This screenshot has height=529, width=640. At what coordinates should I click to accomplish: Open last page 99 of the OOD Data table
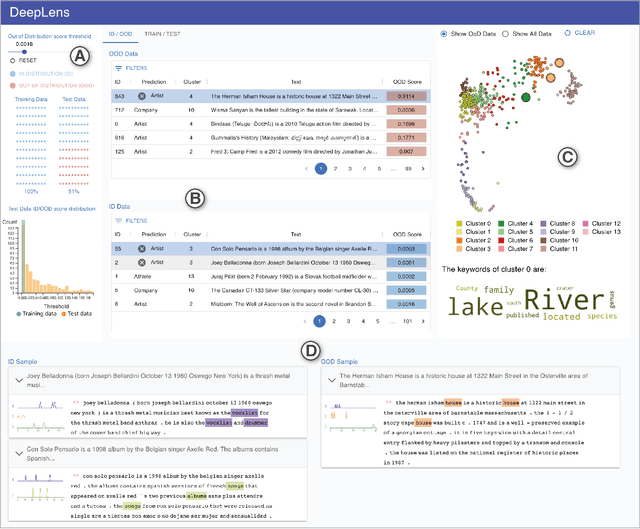(408, 169)
